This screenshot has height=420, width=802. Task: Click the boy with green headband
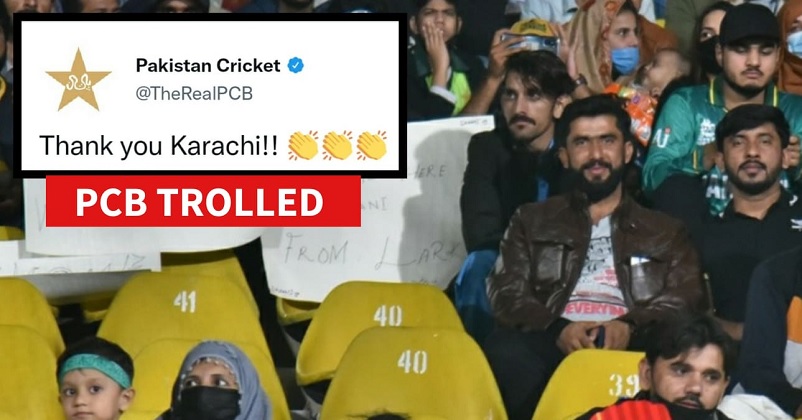point(95,380)
